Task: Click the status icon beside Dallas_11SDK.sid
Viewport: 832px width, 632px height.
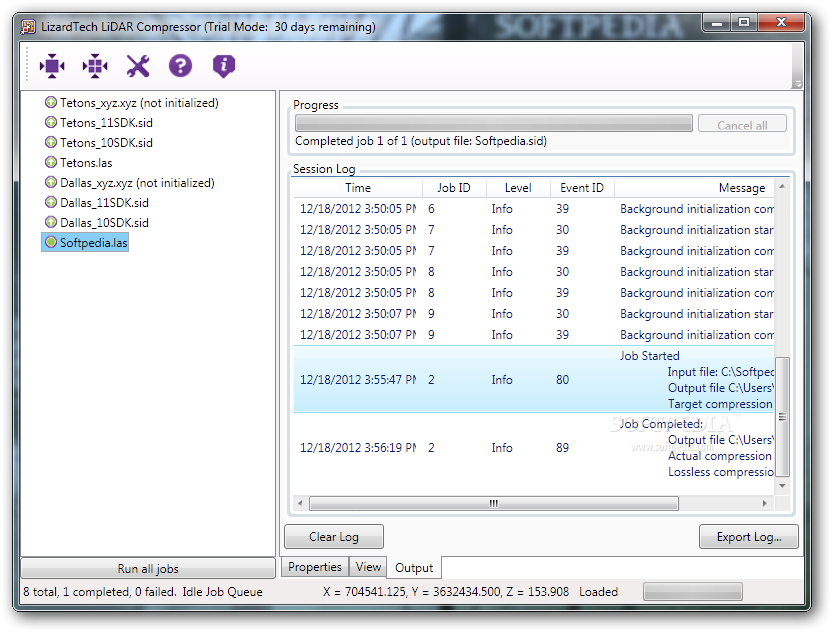Action: [x=50, y=202]
